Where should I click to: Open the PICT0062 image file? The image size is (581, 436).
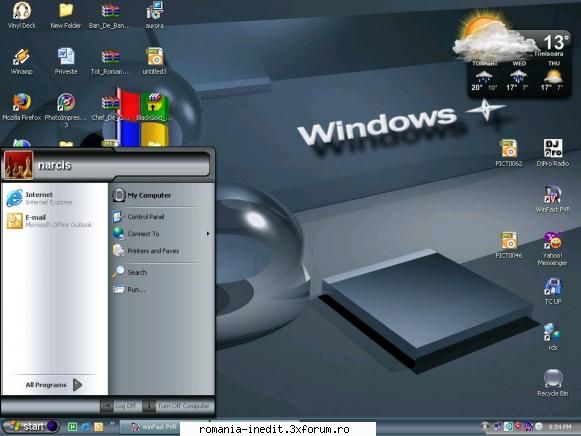tap(509, 152)
